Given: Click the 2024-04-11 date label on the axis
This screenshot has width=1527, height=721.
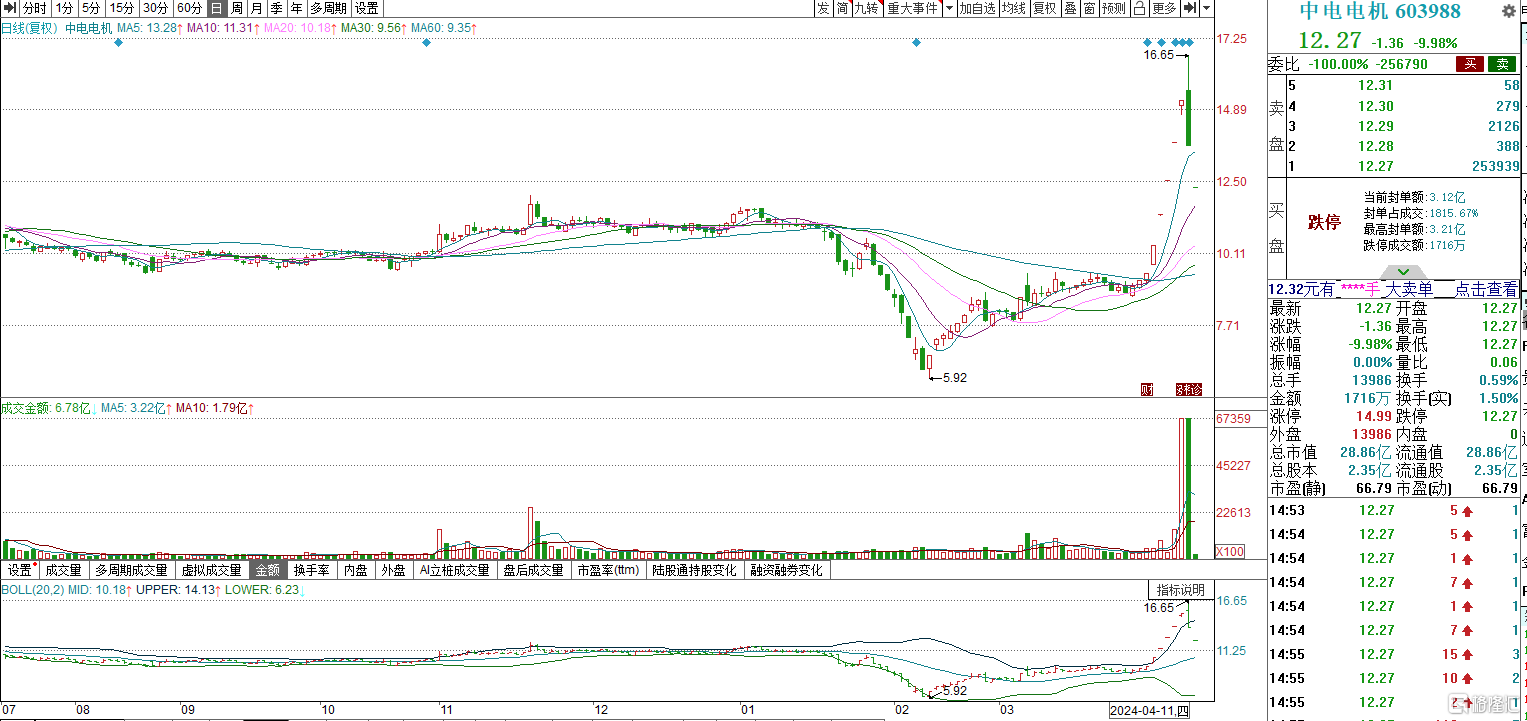Looking at the screenshot, I should tap(1150, 710).
